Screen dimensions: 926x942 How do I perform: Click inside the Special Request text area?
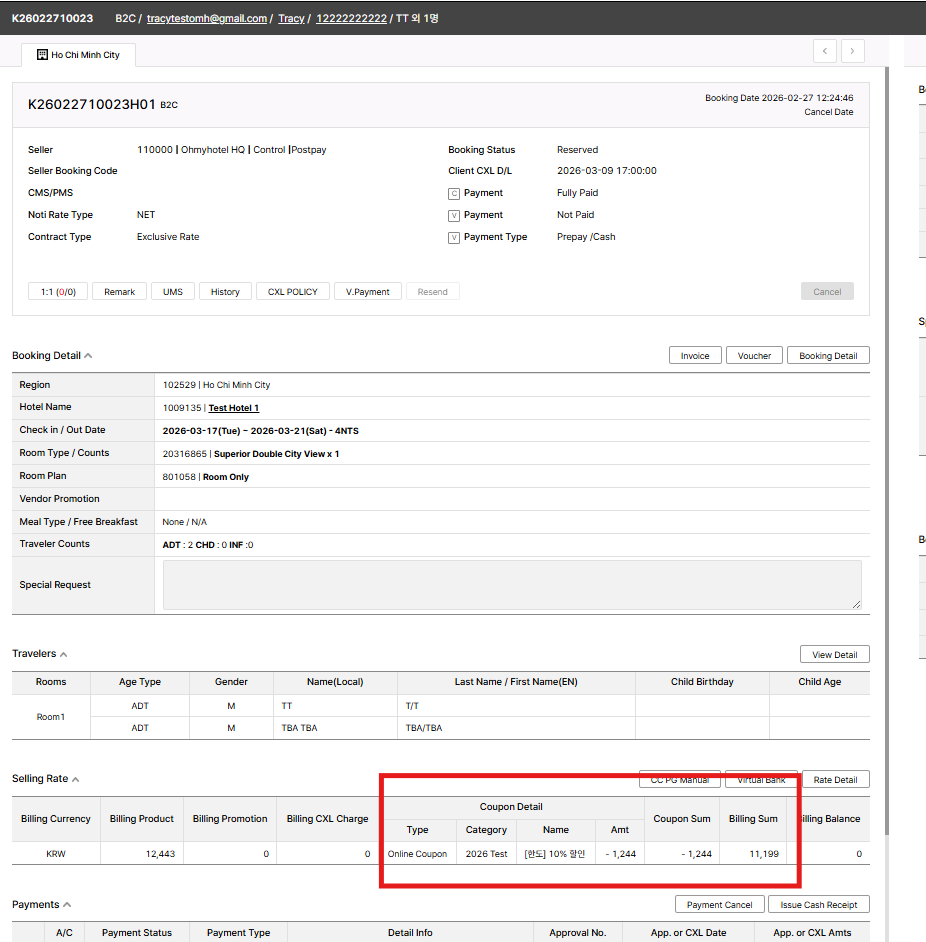pos(511,584)
